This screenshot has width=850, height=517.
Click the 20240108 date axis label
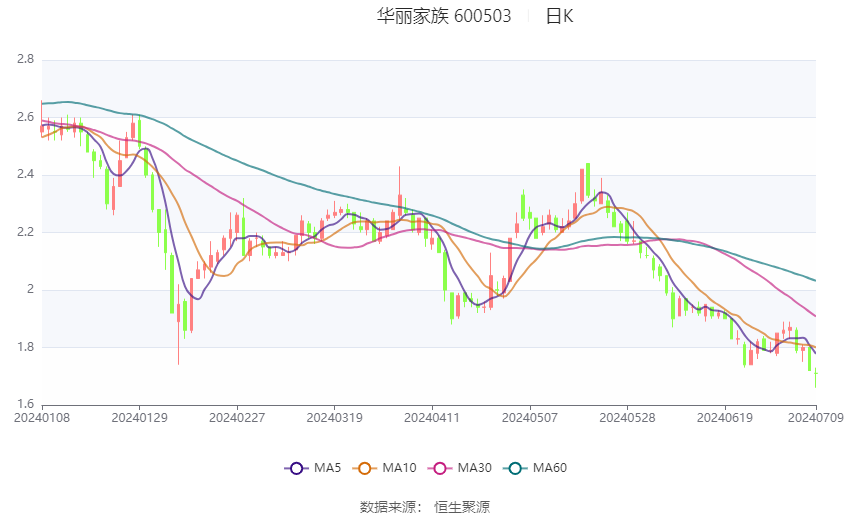42,418
